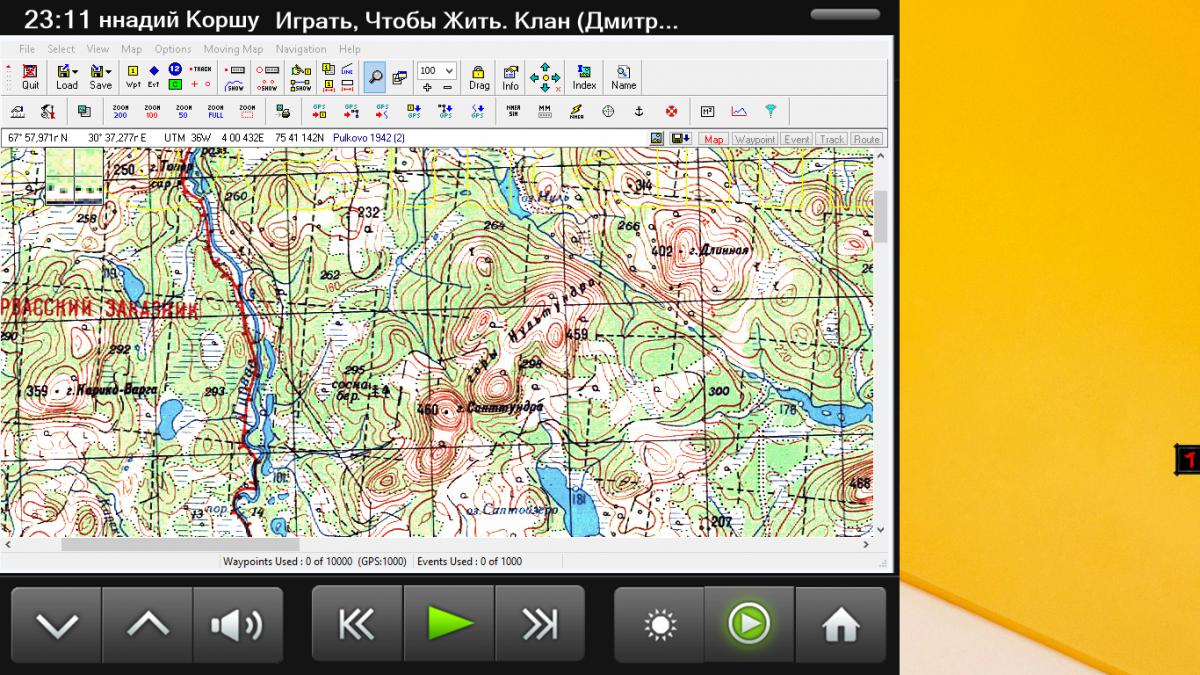Open the Moving Map menu
1200x675 pixels.
(233, 49)
